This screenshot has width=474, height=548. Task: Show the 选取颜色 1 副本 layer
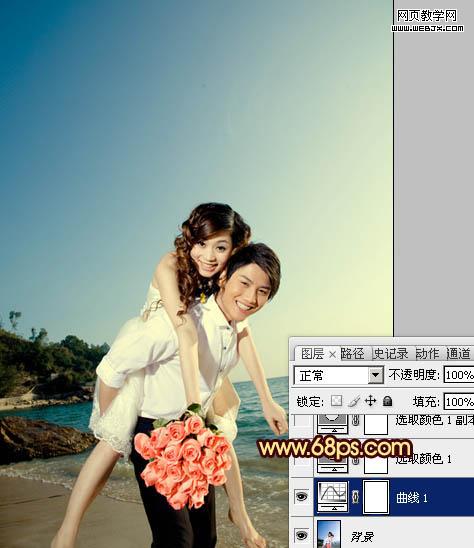302,420
